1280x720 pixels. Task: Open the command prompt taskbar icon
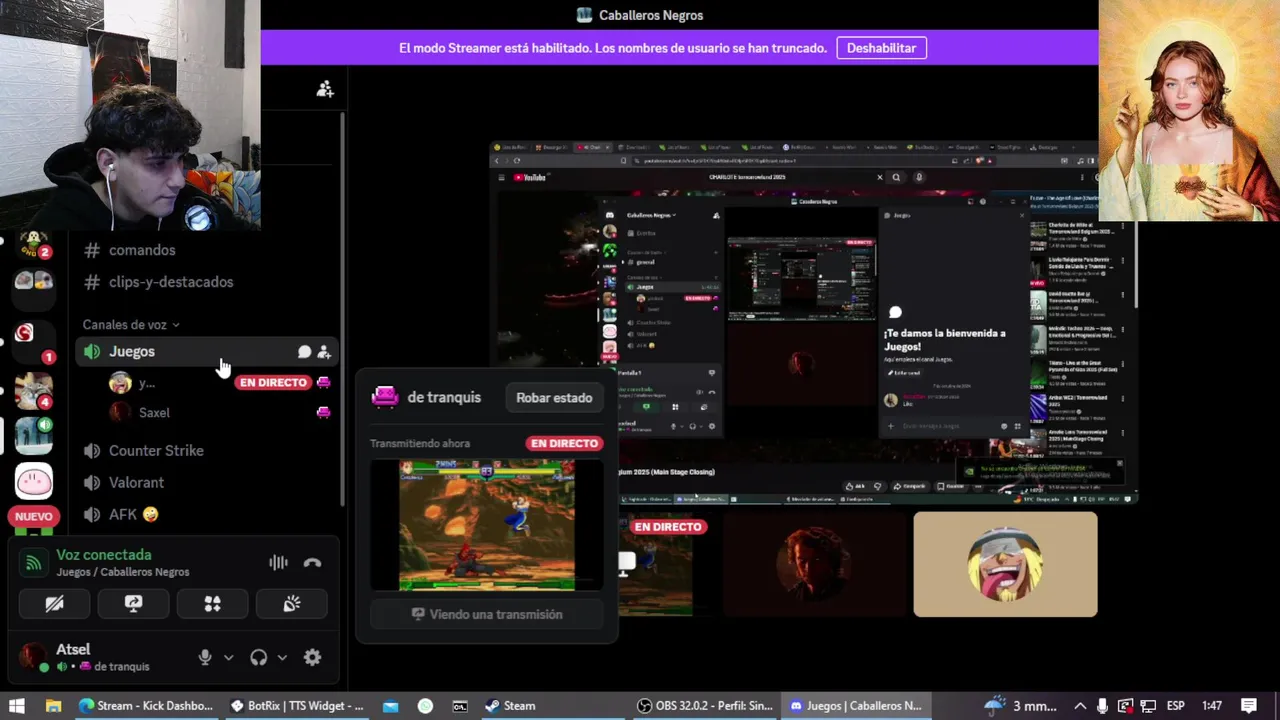pos(460,705)
